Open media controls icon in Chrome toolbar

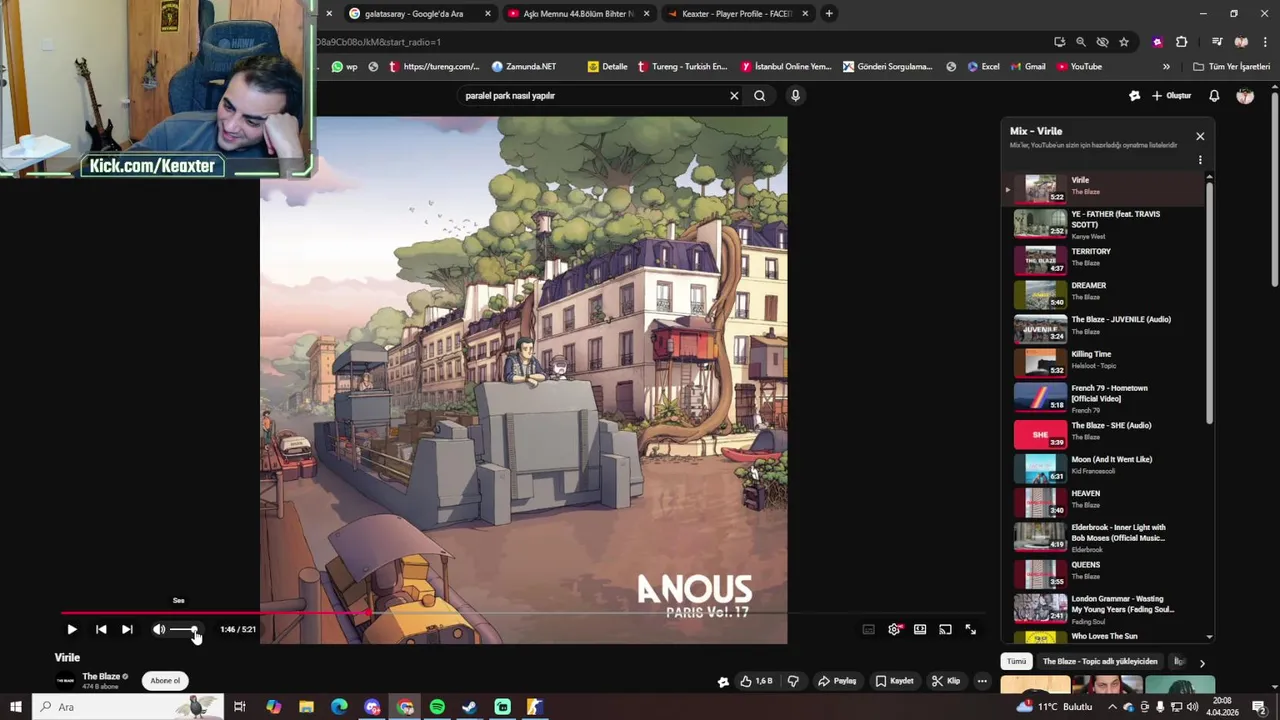point(1217,42)
